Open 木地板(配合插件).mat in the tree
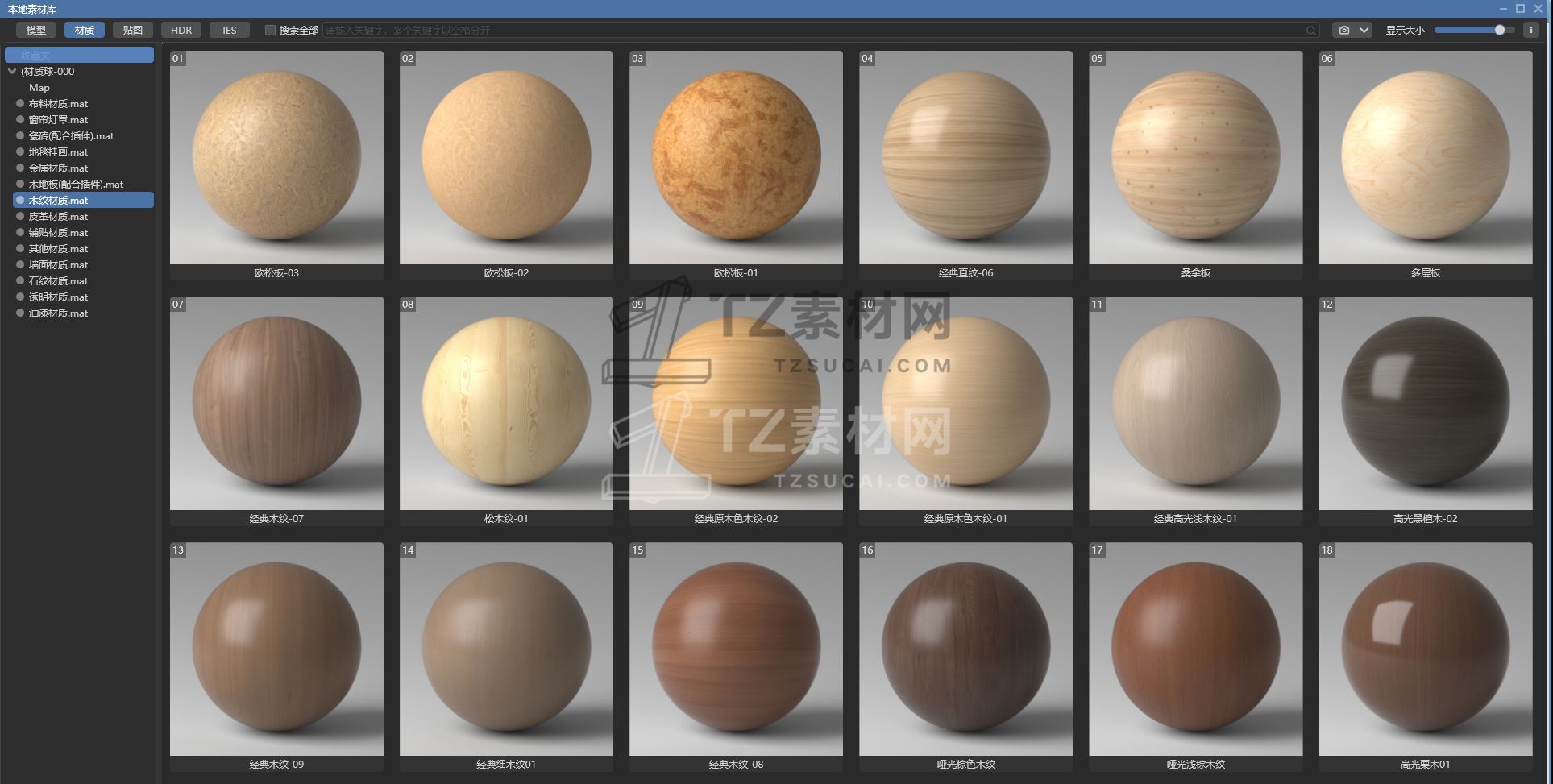Viewport: 1553px width, 784px height. point(76,184)
